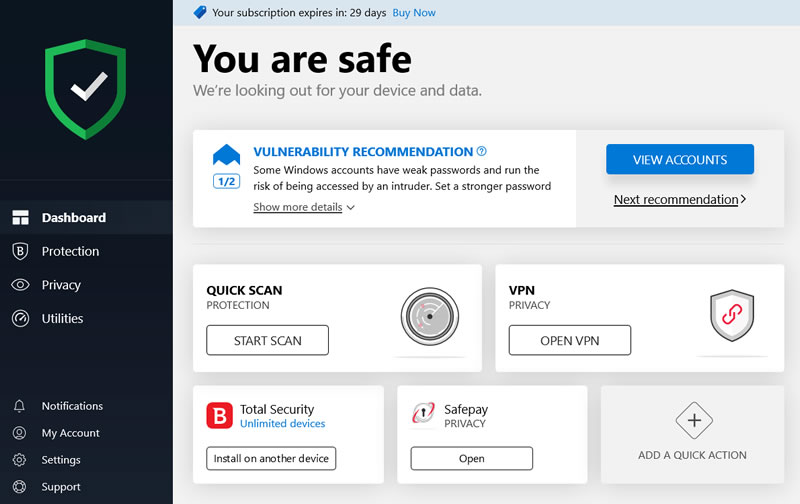This screenshot has width=800, height=504.
Task: Click the help question mark beside Vulnerability Recommendation
Action: [x=482, y=151]
